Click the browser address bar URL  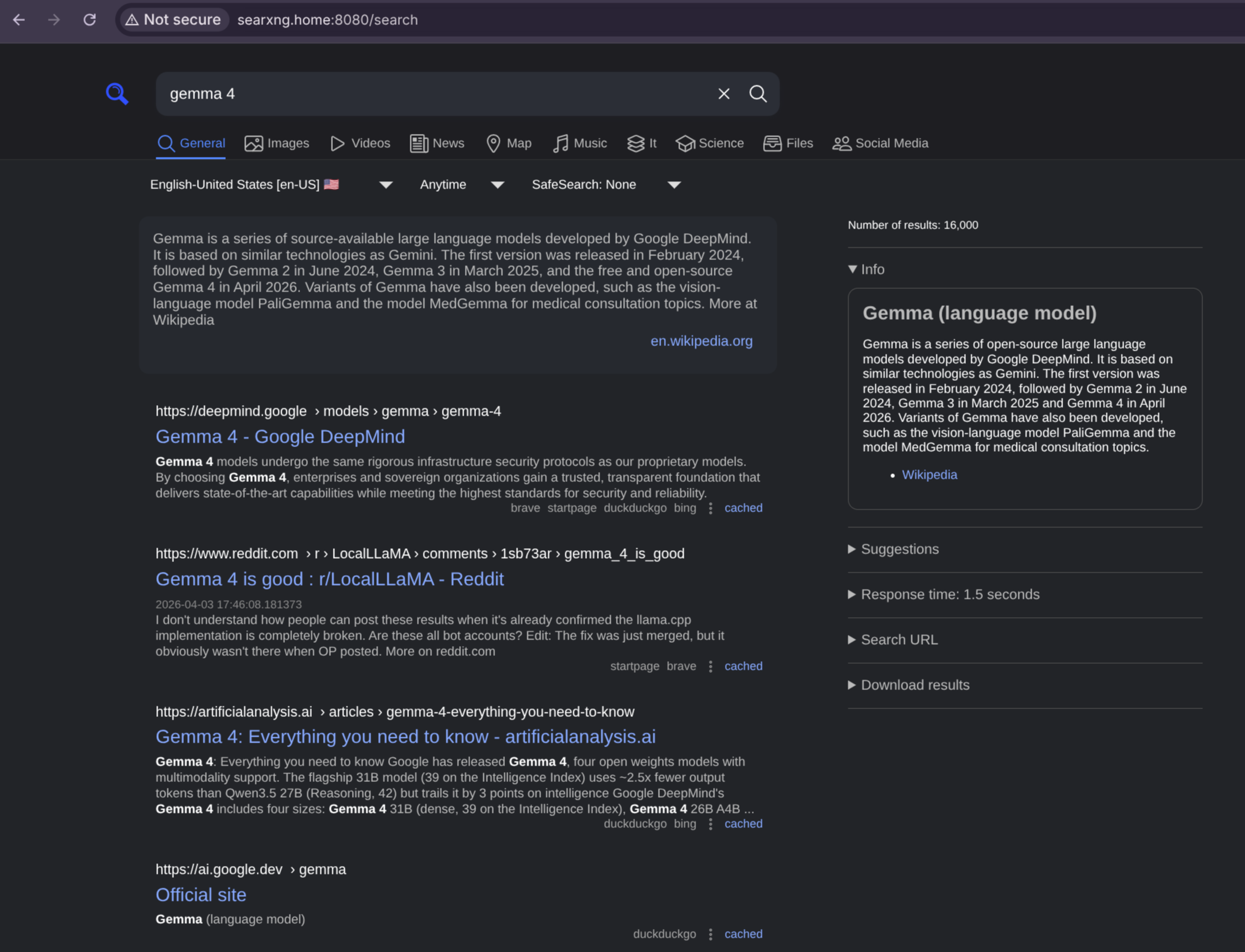coord(328,20)
